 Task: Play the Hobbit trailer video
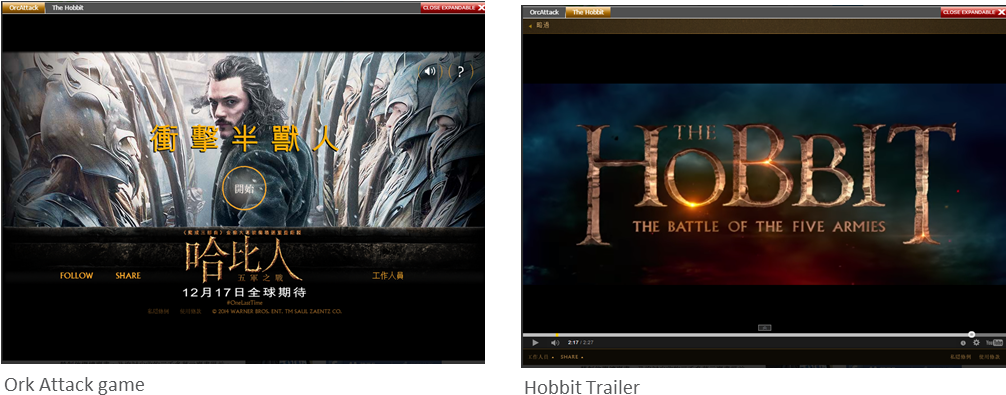536,343
